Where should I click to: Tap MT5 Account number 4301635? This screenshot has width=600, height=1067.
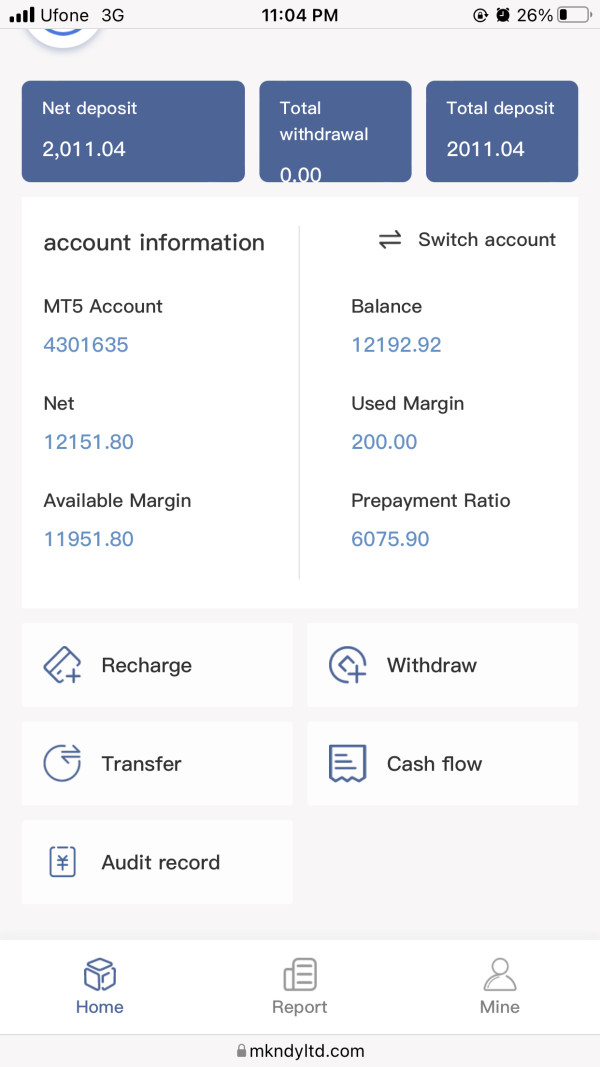point(86,345)
